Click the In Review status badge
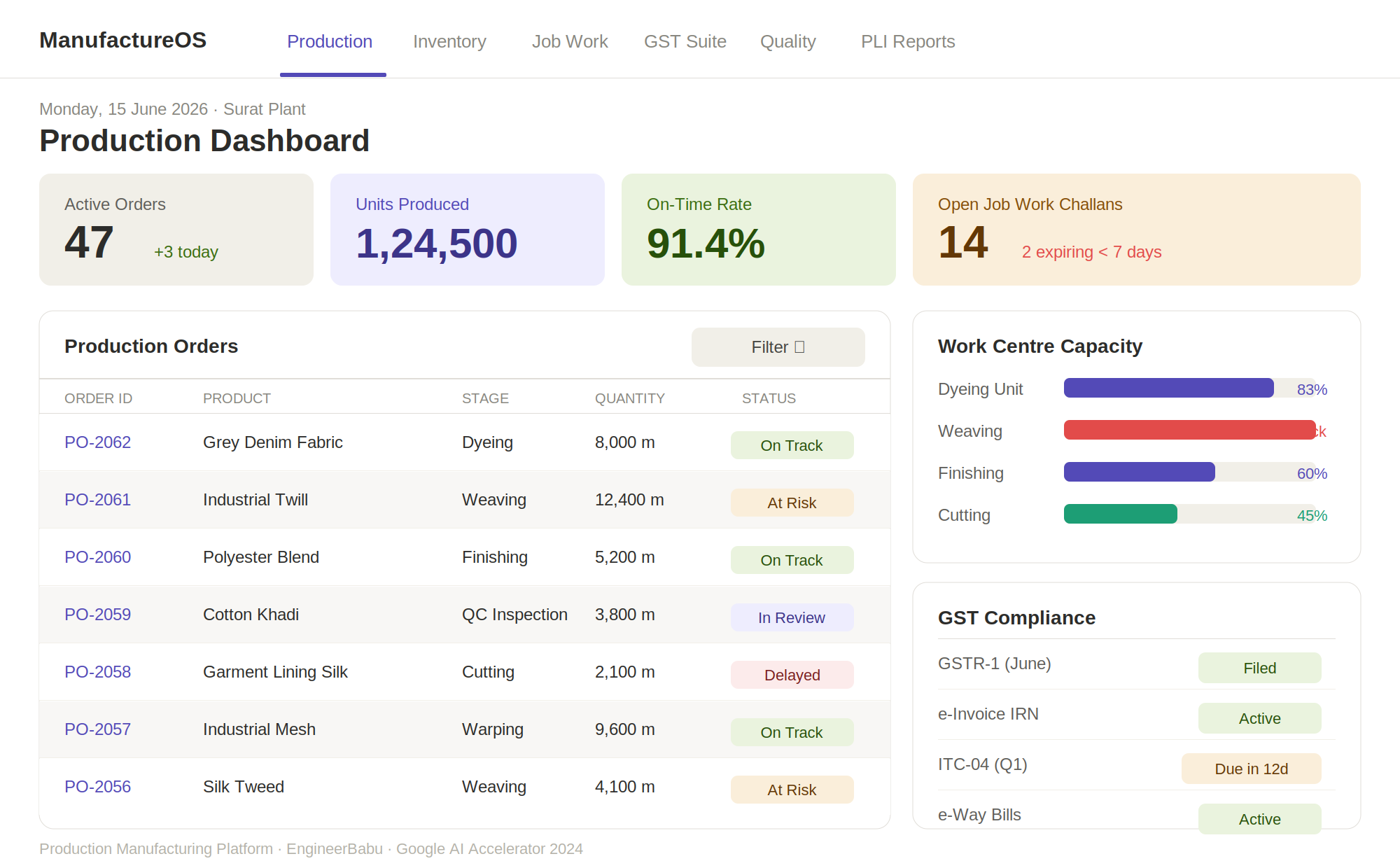The height and width of the screenshot is (868, 1400). point(792,617)
